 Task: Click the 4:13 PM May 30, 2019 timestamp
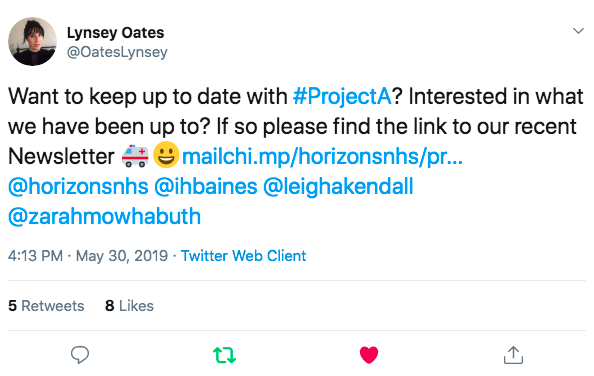coord(88,256)
